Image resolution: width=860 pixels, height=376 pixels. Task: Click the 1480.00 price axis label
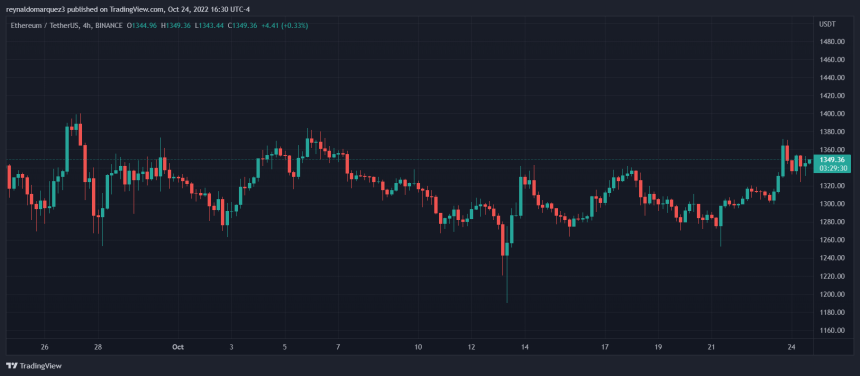pos(831,42)
